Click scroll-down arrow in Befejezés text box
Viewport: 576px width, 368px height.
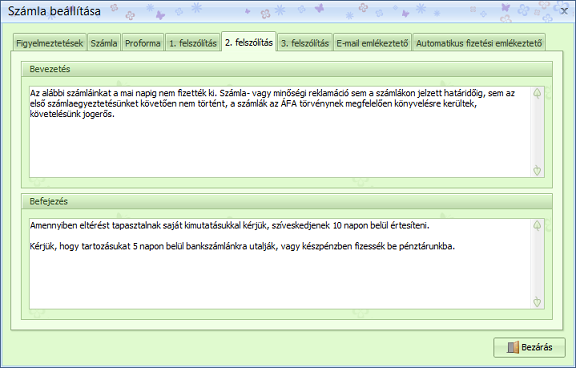[537, 302]
